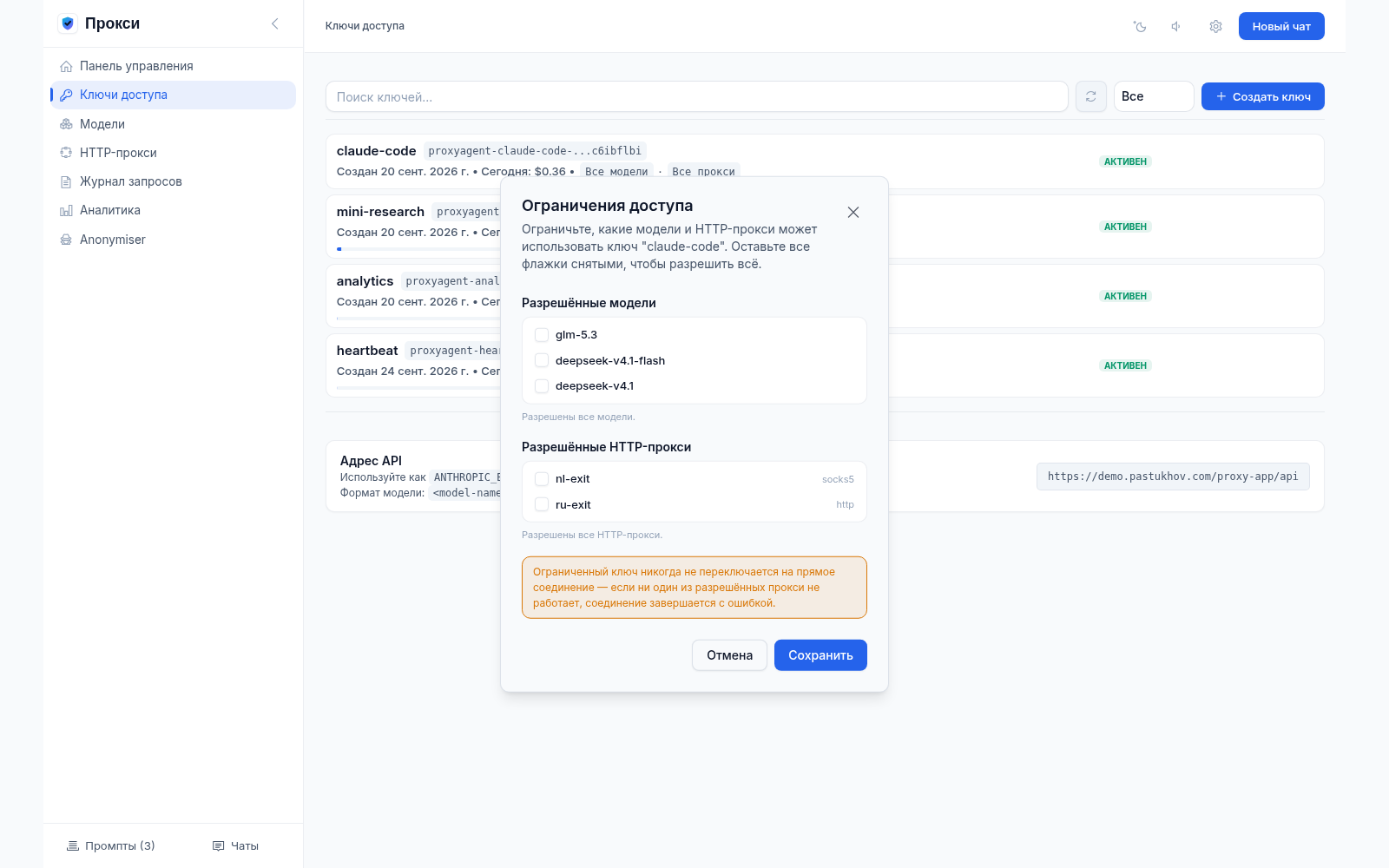
Task: Click the globe icon beside HTTP-прокси
Action: tap(66, 153)
